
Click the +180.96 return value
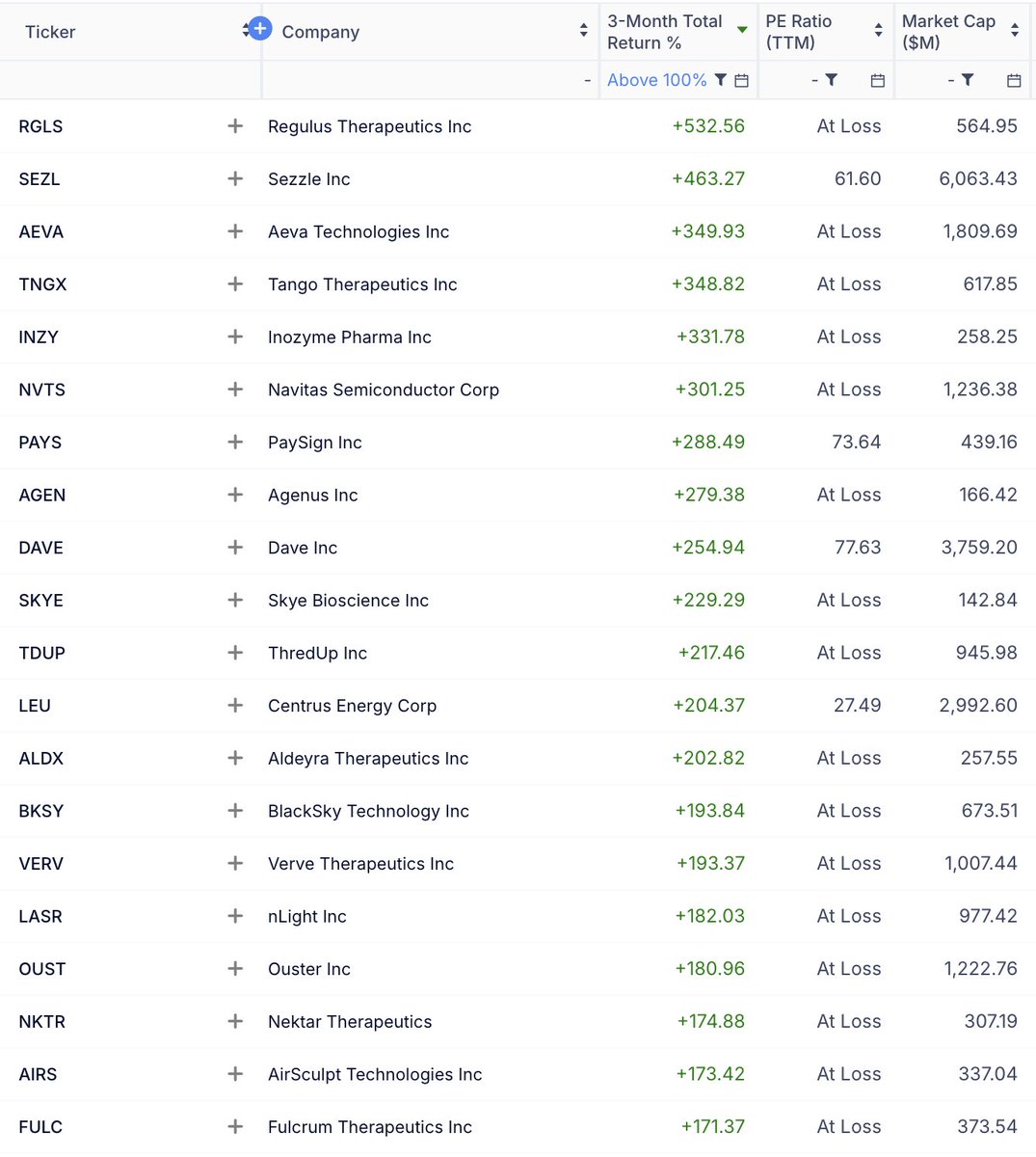click(x=709, y=968)
